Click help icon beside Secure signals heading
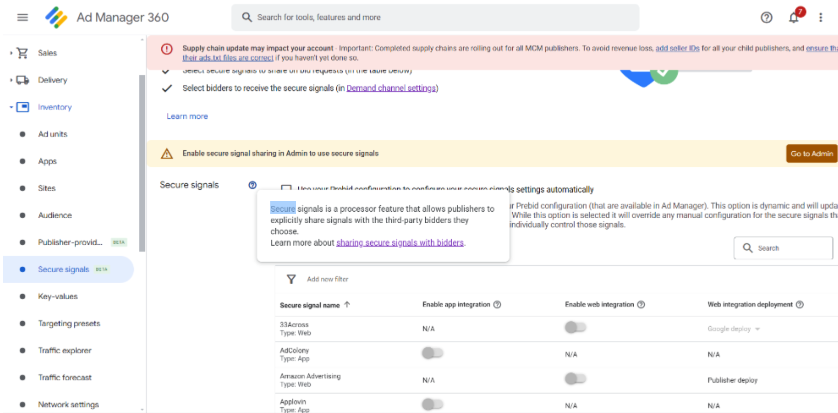This screenshot has height=413, width=838. click(252, 185)
